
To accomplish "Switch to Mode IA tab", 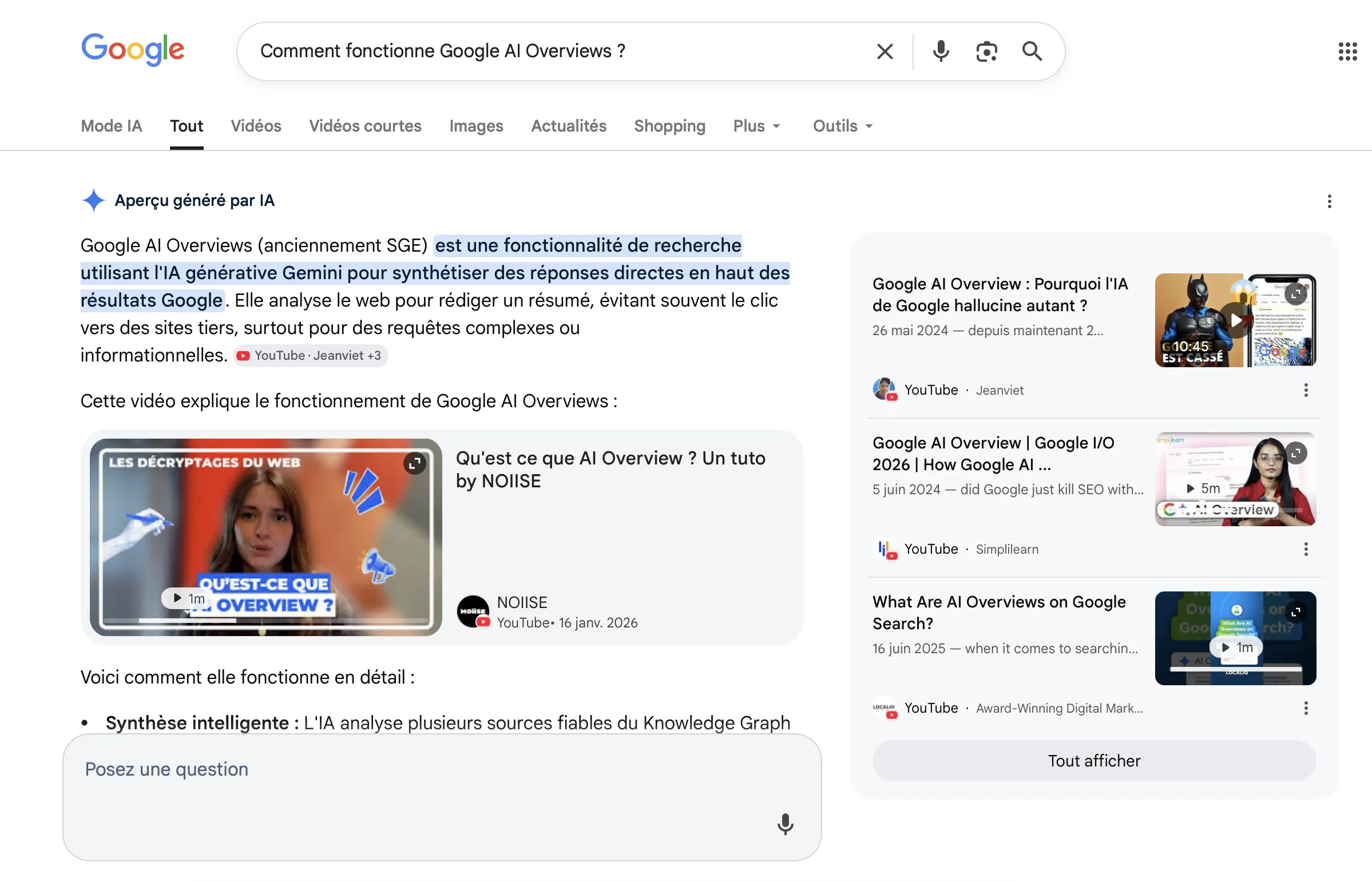I will click(111, 126).
